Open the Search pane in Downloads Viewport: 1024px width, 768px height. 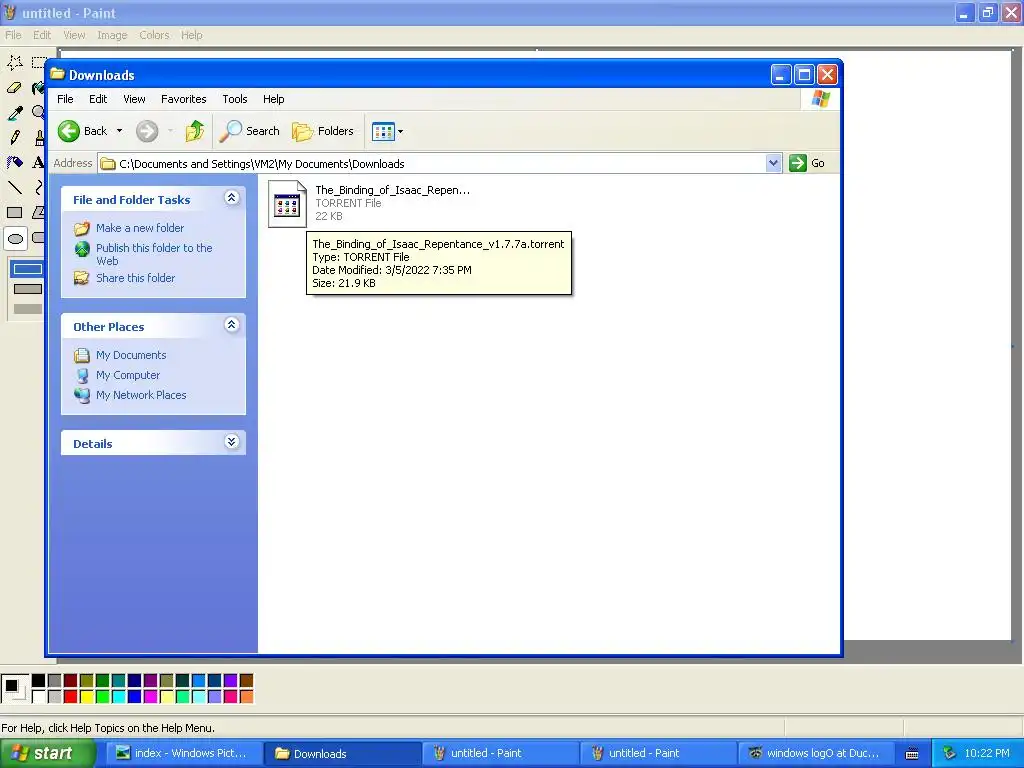click(249, 131)
